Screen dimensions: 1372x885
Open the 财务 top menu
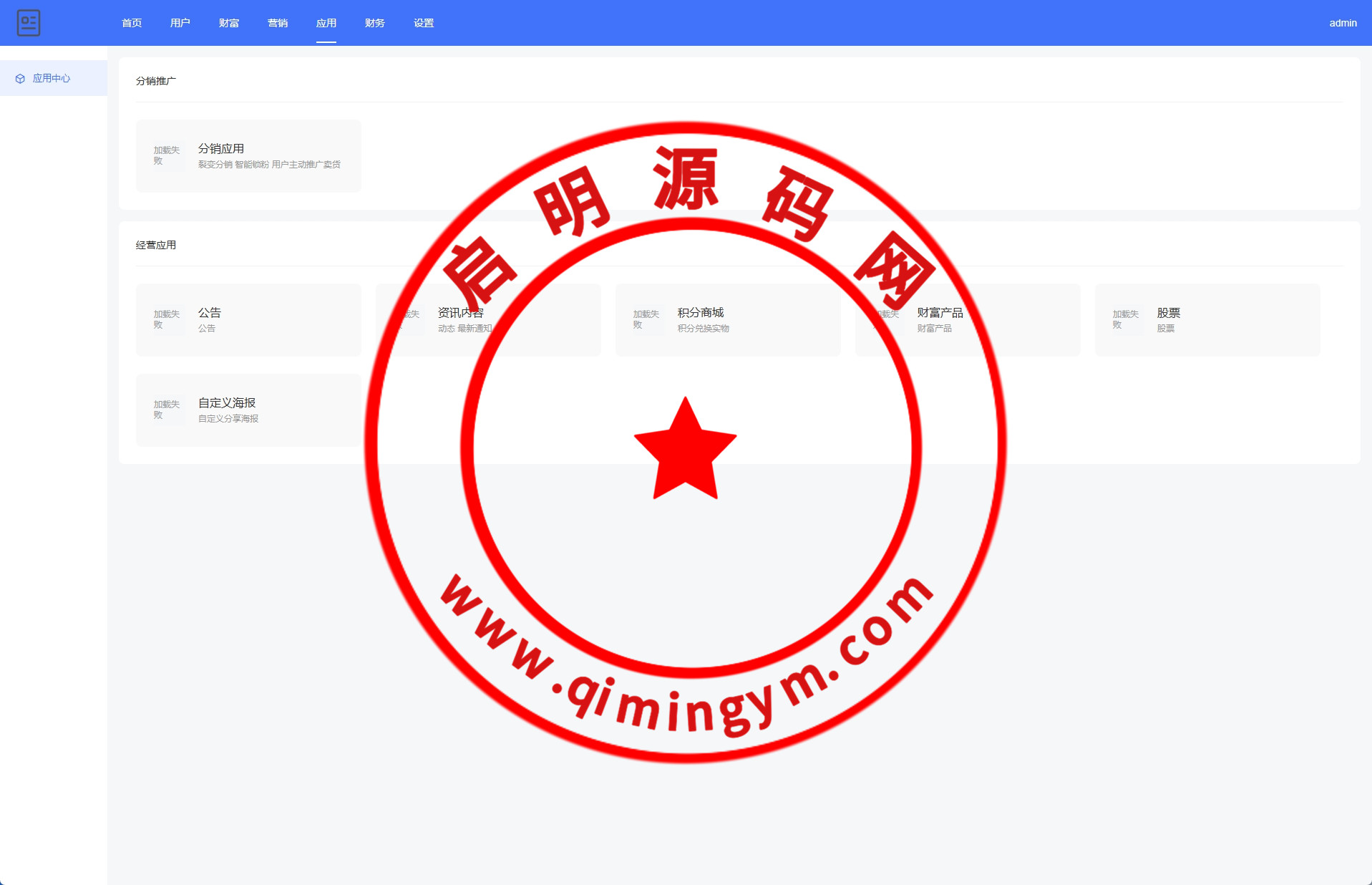coord(375,23)
